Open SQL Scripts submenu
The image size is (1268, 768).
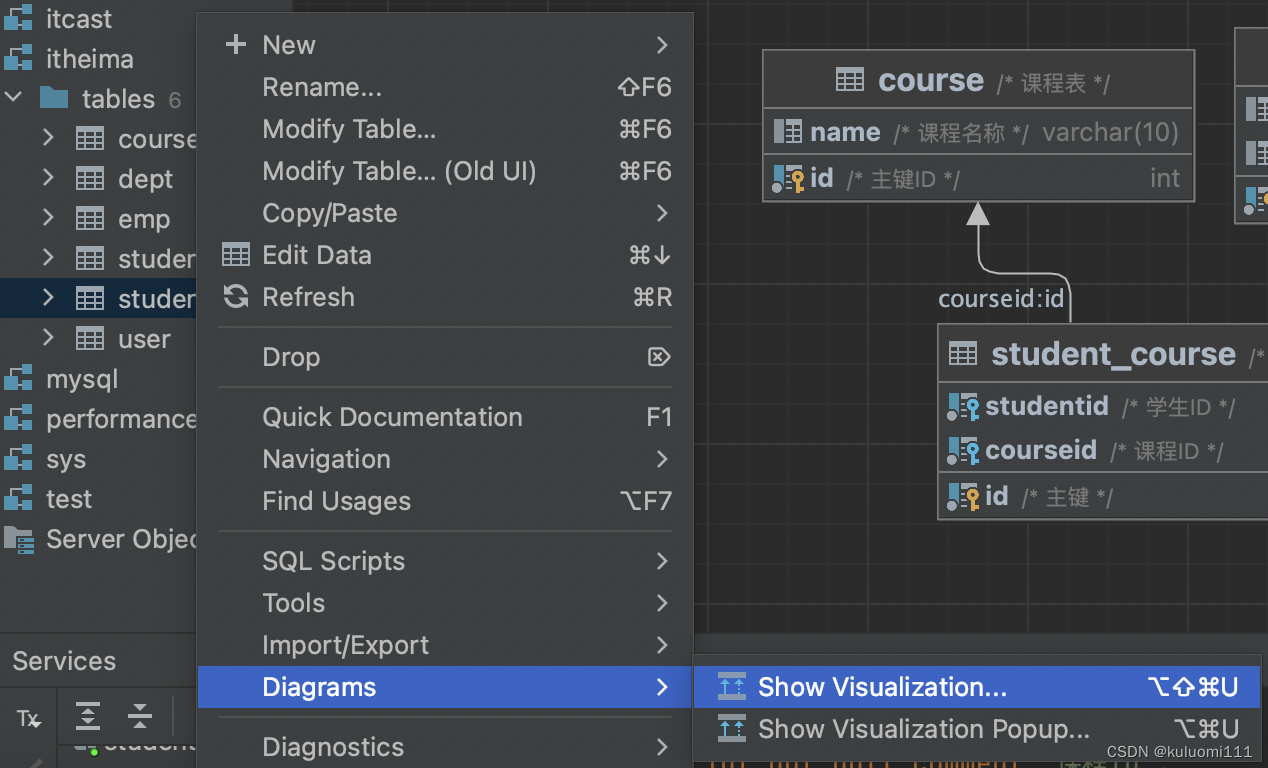(445, 561)
